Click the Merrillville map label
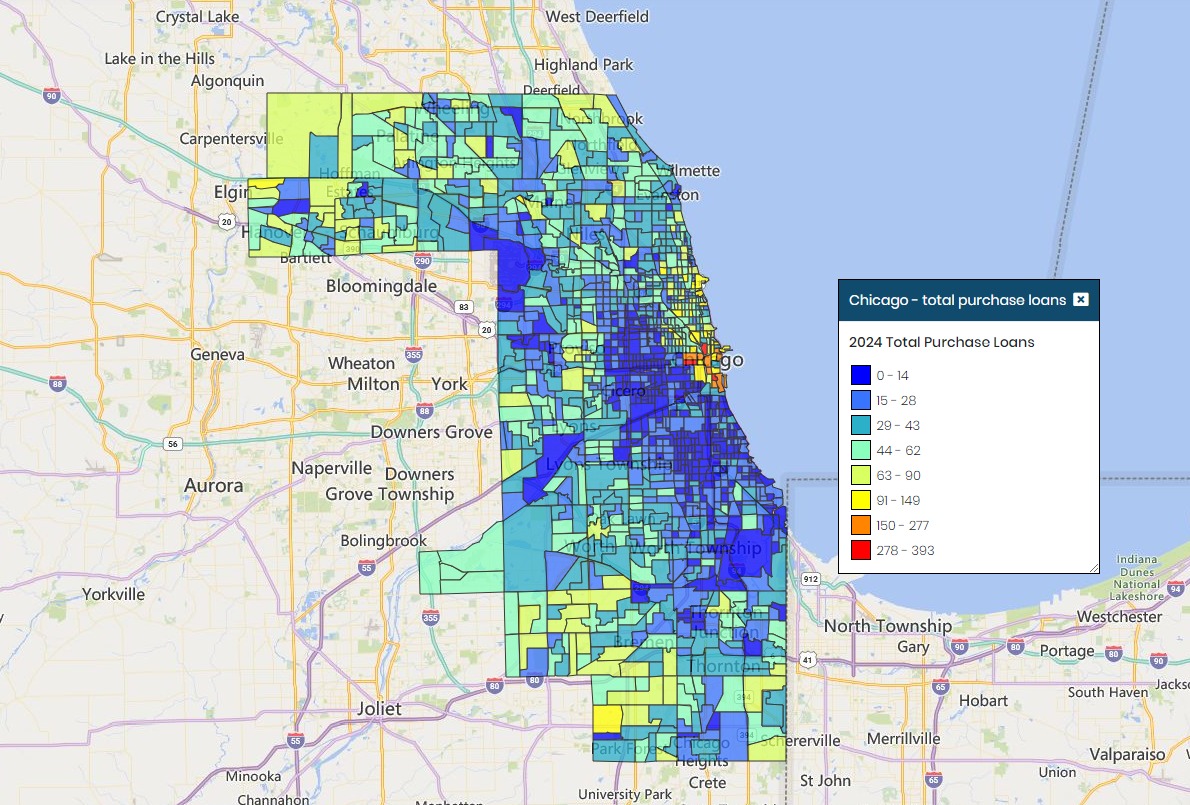 [x=903, y=738]
